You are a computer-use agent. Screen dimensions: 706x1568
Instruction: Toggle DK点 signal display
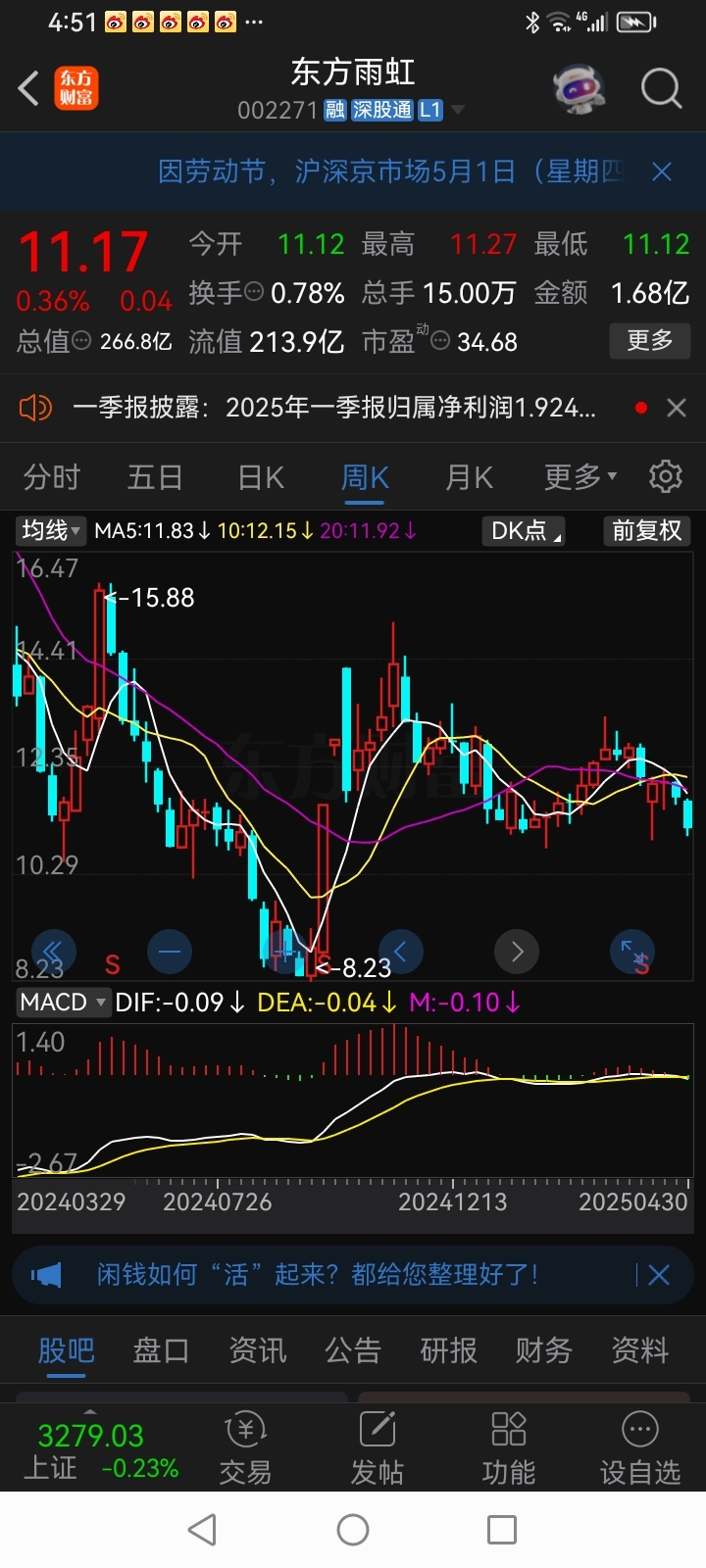tap(524, 530)
